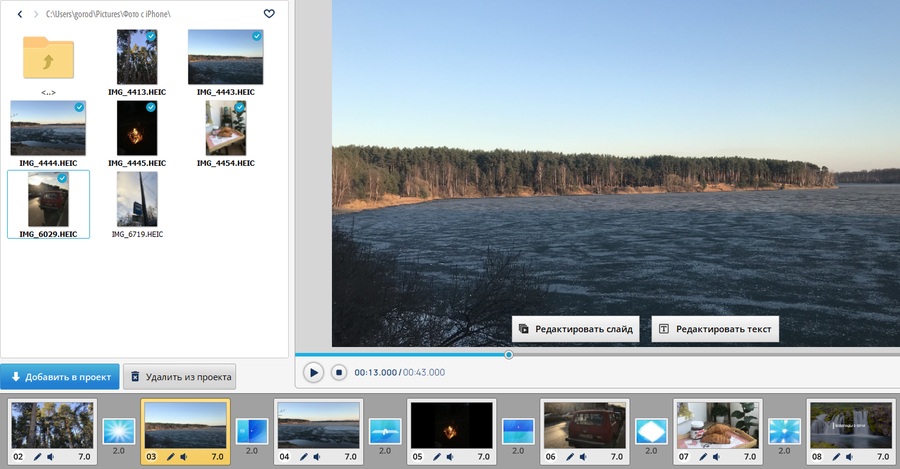Click the Редактировать слайд button
The width and height of the screenshot is (900, 469).
(x=575, y=329)
